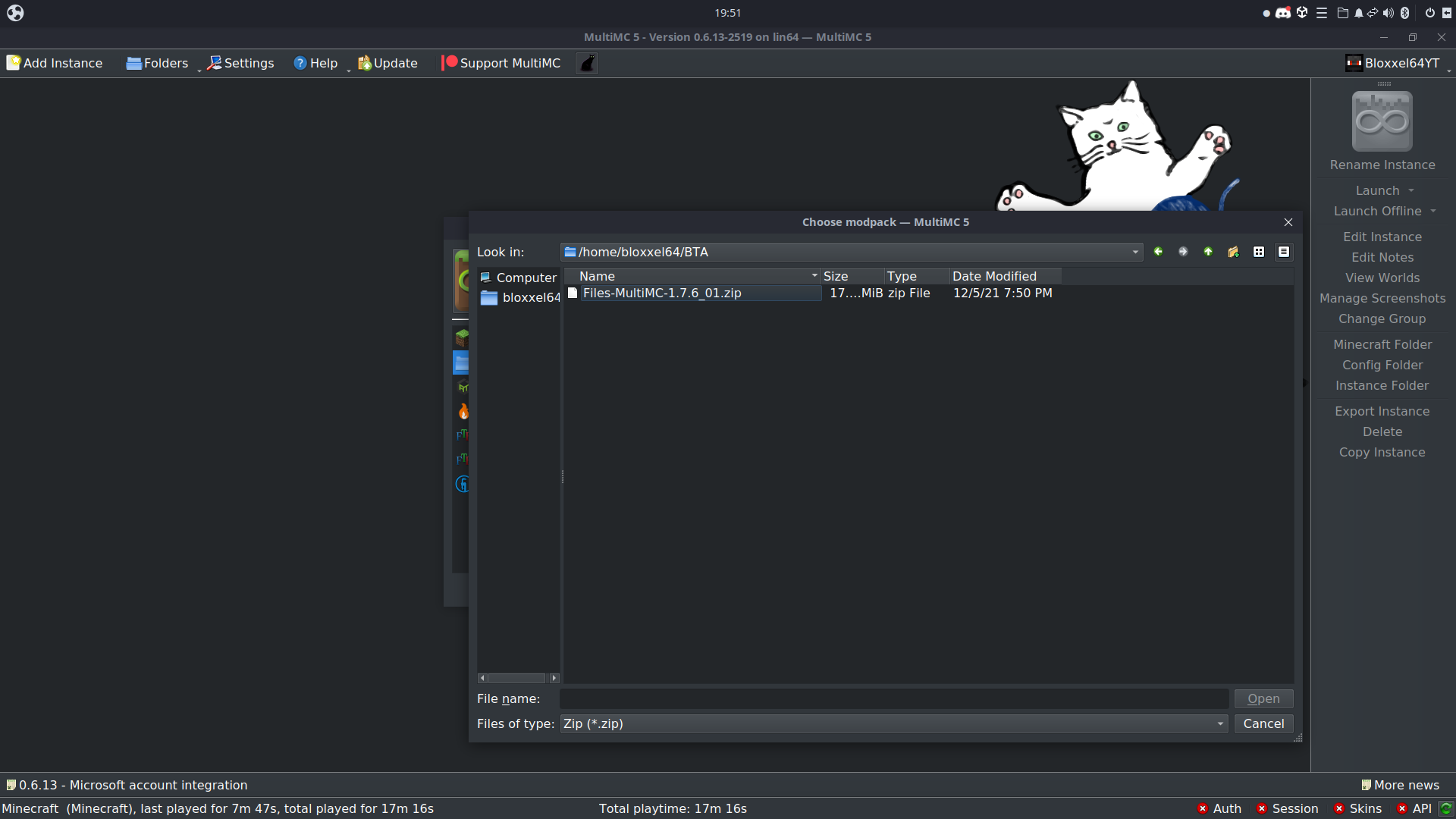Sort the file list by Type
Screen dimensions: 1456x819
coord(917,276)
